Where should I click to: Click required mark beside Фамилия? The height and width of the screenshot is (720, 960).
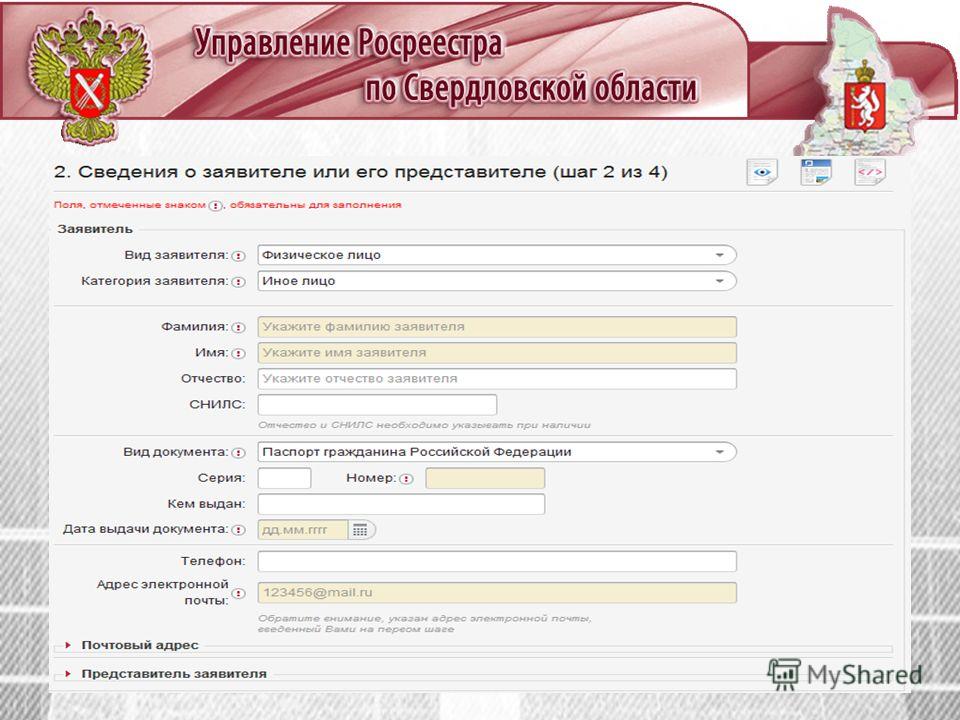point(239,328)
